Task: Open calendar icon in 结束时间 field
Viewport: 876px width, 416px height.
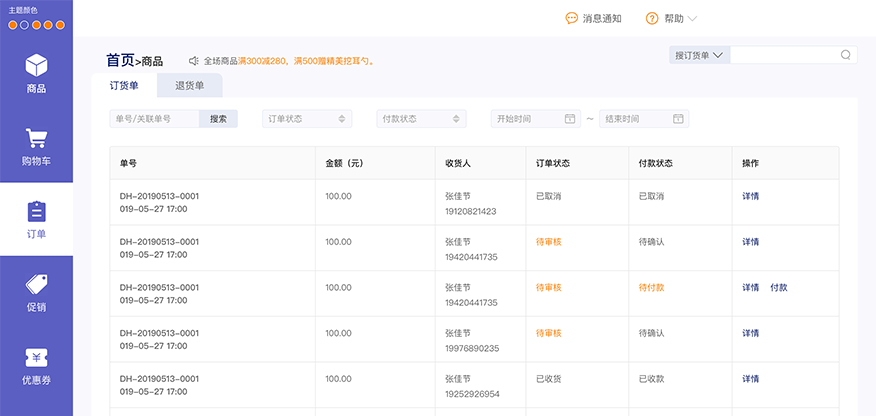Action: pyautogui.click(x=678, y=119)
